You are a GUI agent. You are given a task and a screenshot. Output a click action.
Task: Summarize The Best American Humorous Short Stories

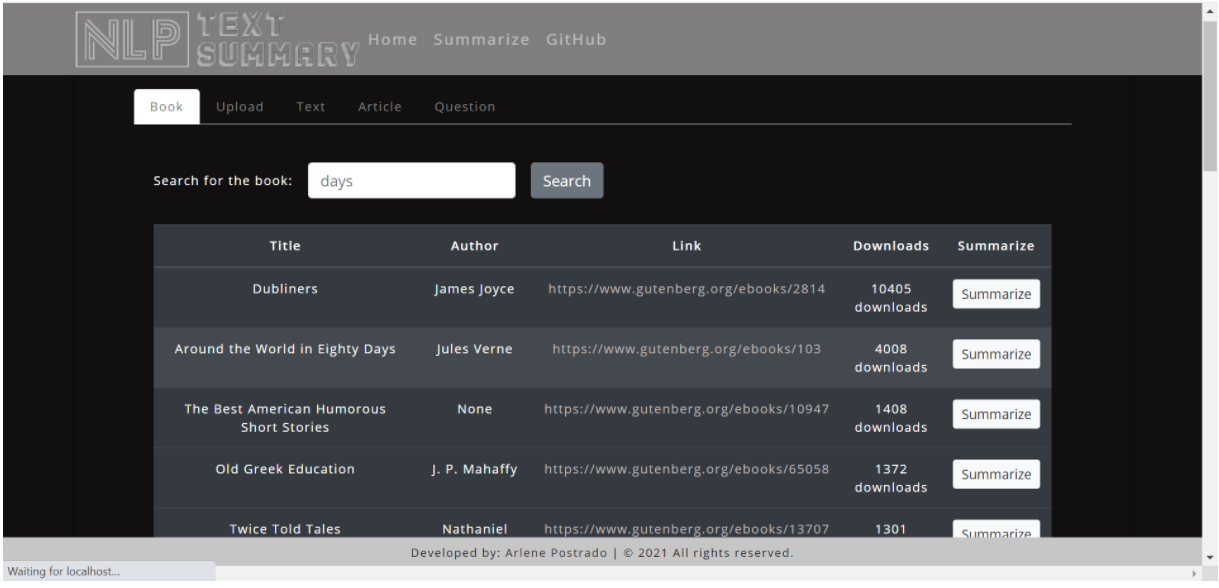click(995, 413)
